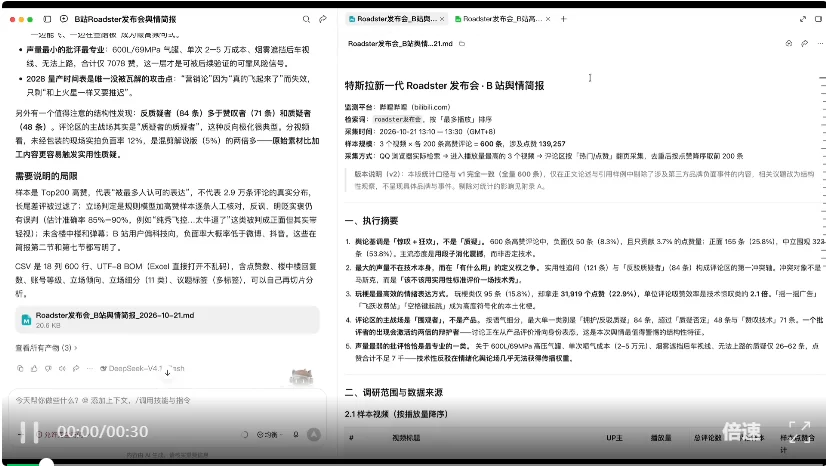Click the roadster发布会 search term tag
Image resolution: width=826 pixels, height=466 pixels.
tap(398, 120)
